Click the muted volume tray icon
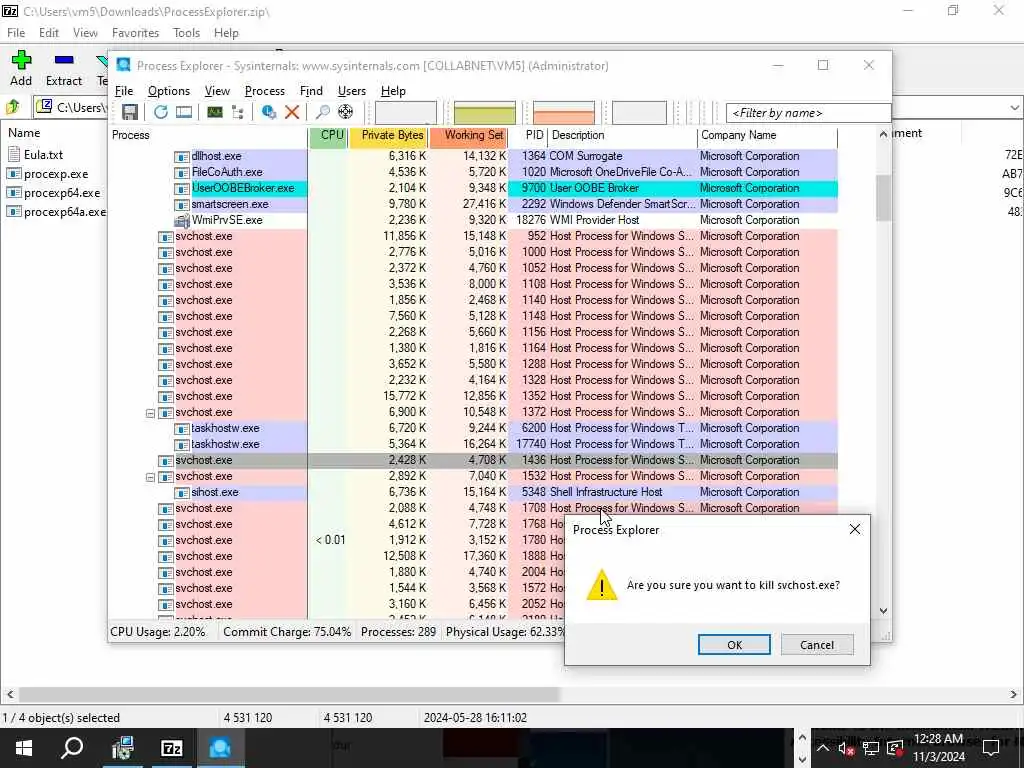 846,748
